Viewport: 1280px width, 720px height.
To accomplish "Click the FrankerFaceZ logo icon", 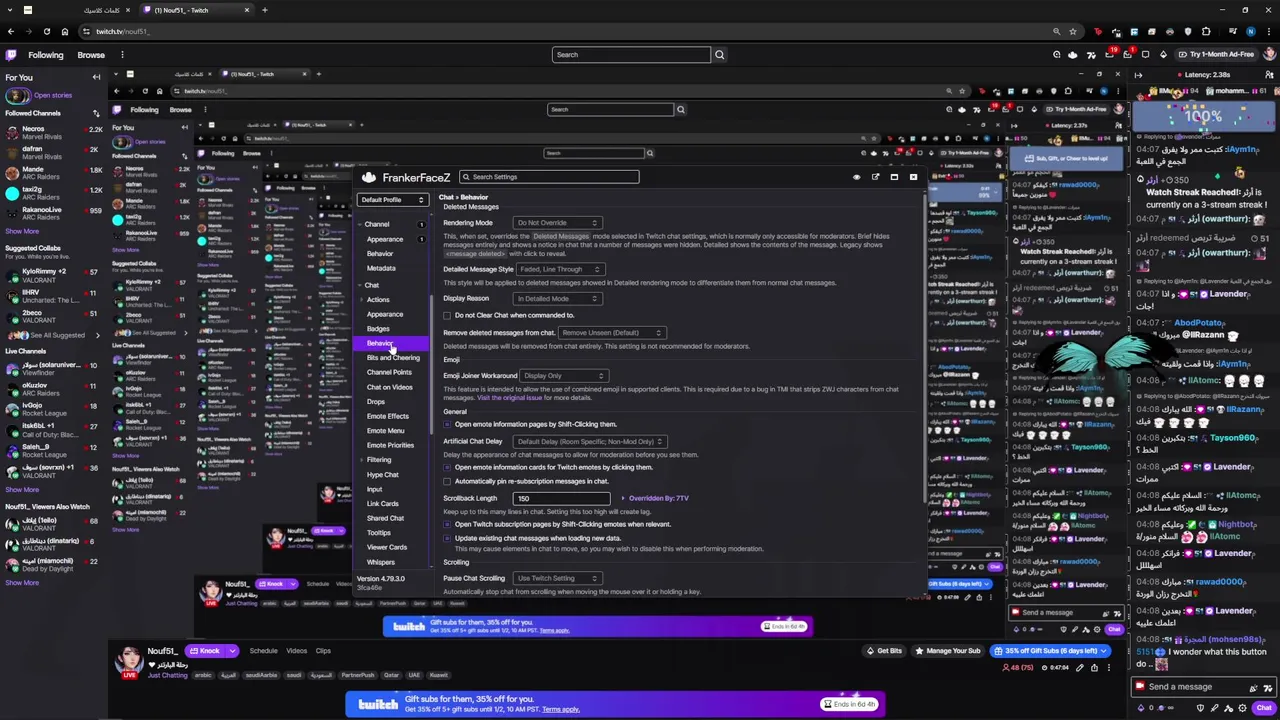I will 369,177.
